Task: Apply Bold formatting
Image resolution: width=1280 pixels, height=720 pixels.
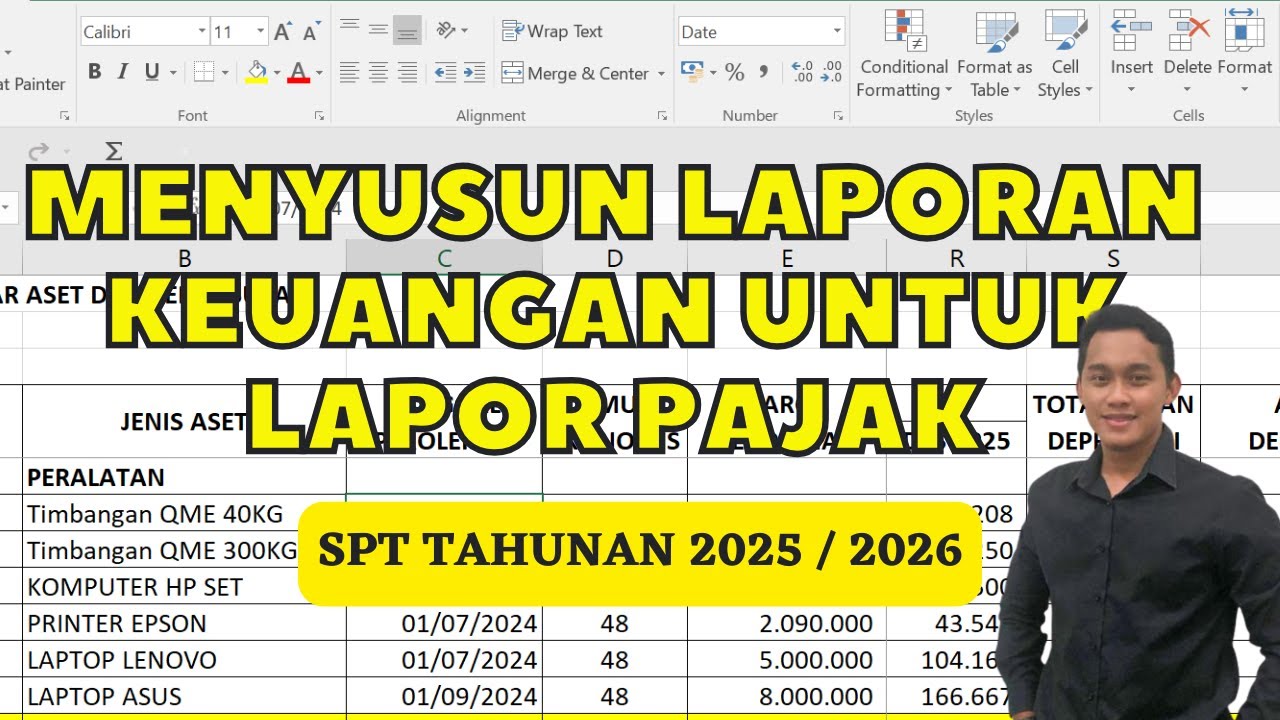Action: pyautogui.click(x=95, y=72)
